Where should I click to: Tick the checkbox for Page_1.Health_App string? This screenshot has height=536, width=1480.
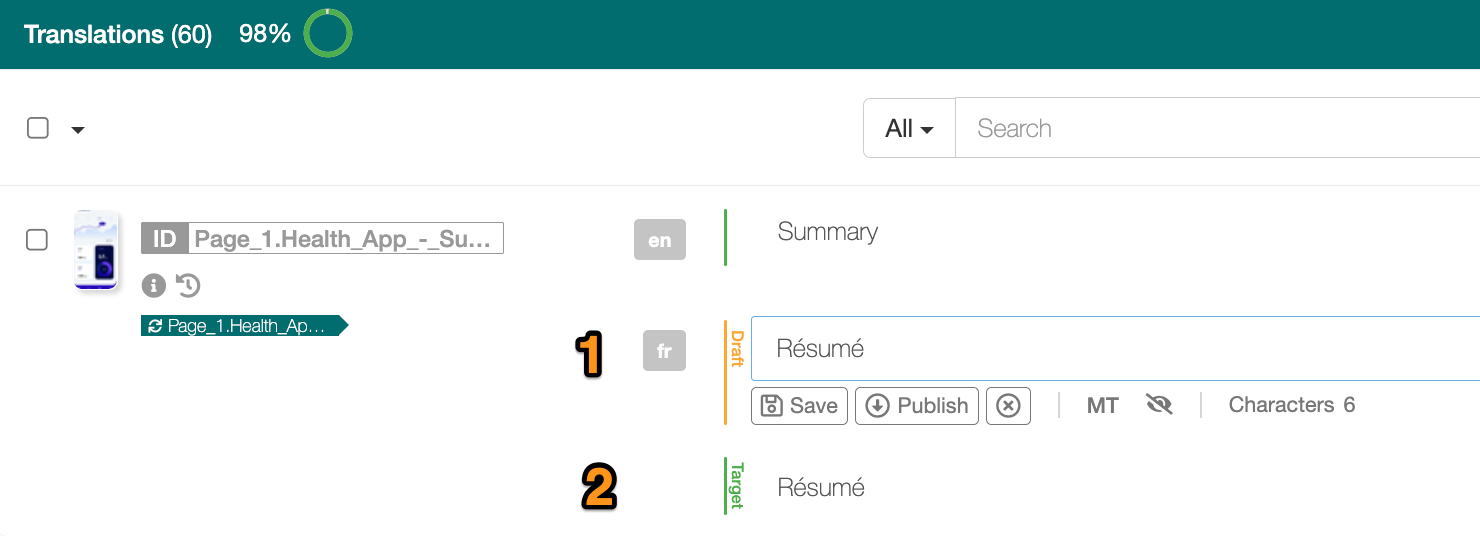[37, 240]
